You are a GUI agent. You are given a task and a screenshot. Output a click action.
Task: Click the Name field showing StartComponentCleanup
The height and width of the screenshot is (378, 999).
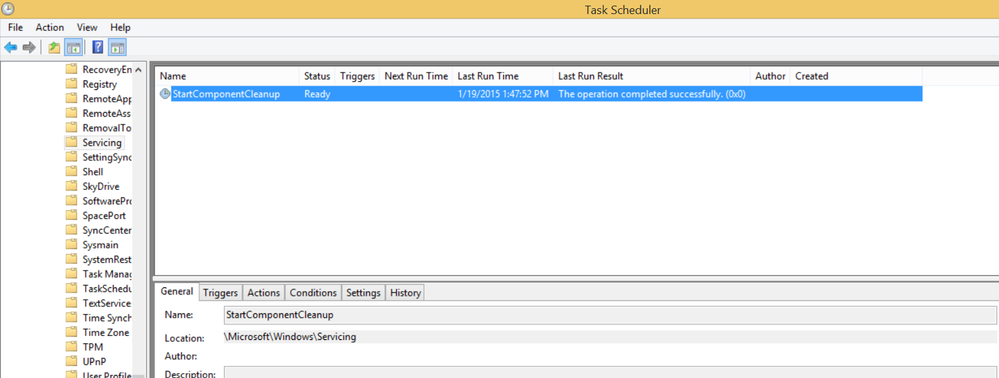tap(610, 315)
